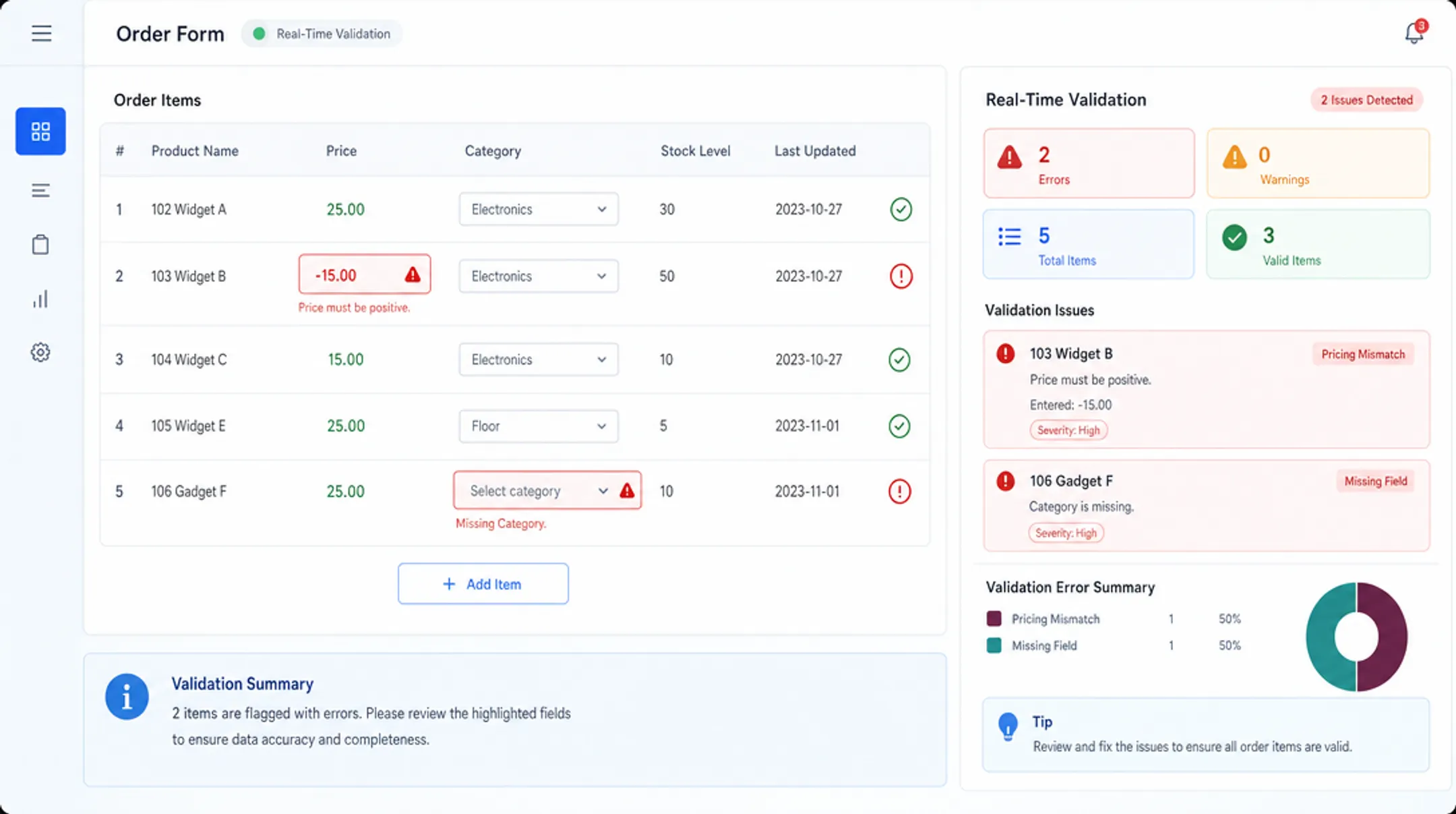Click the Add Item button
The image size is (1456, 814).
tap(483, 583)
